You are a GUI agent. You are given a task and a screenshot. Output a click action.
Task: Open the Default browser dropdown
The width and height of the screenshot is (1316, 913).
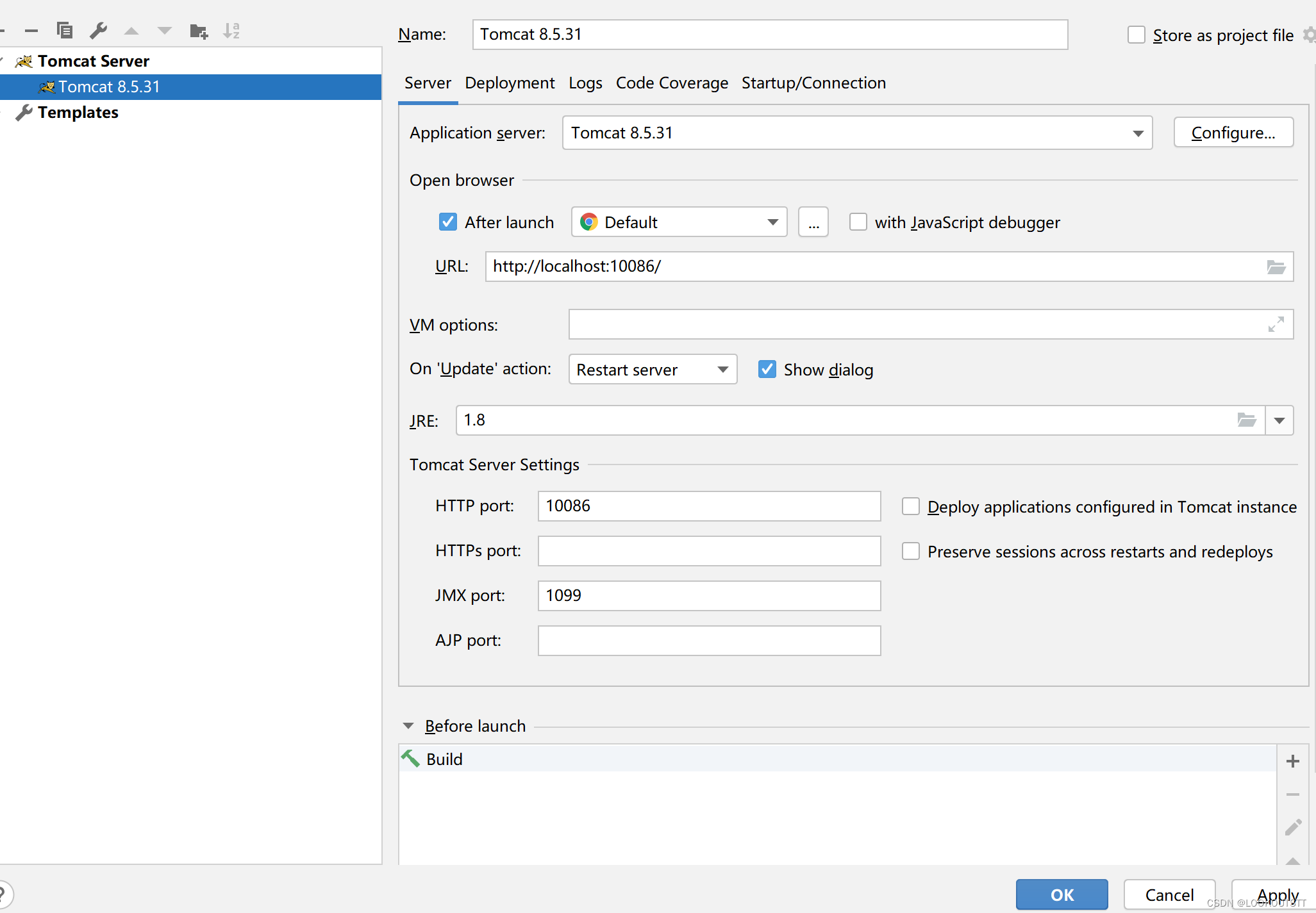[679, 222]
